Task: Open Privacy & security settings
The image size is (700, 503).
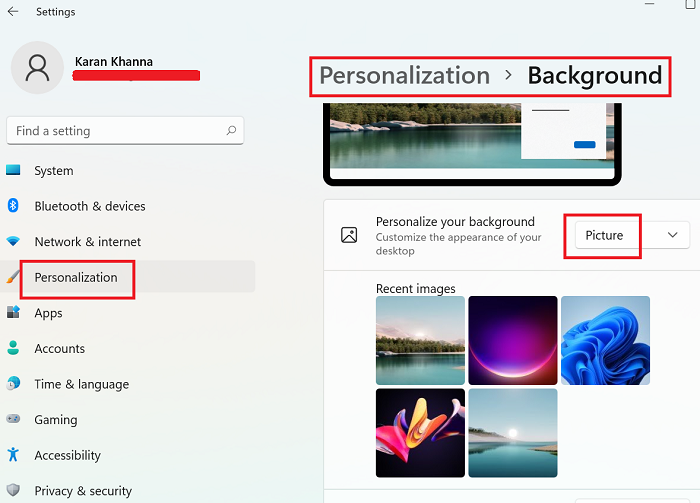Action: click(83, 491)
